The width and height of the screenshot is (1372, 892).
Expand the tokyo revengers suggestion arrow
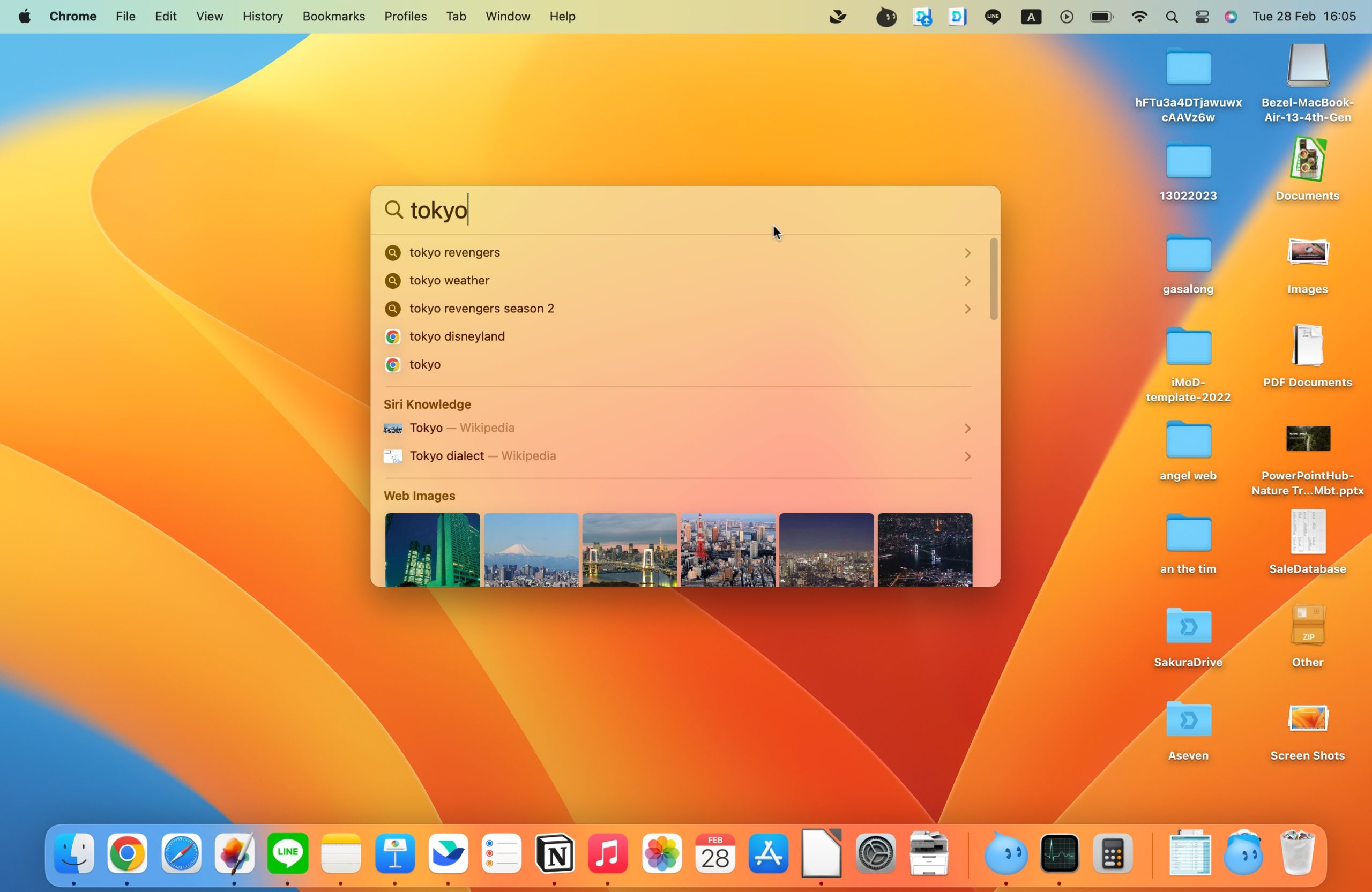(967, 253)
